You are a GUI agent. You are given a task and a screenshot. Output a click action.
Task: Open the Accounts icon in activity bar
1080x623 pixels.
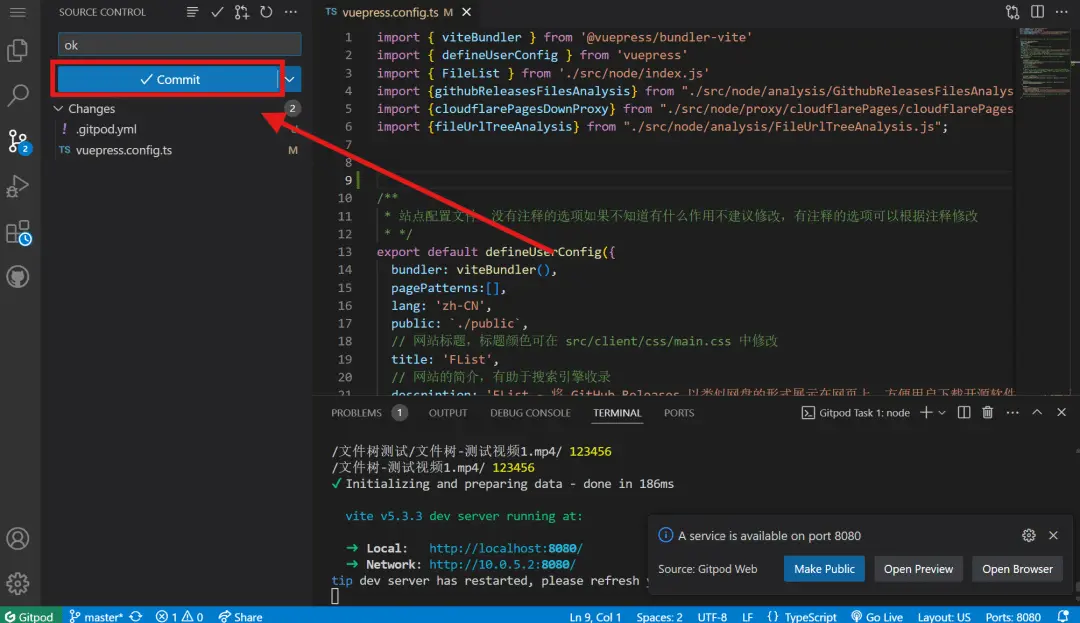pos(18,538)
